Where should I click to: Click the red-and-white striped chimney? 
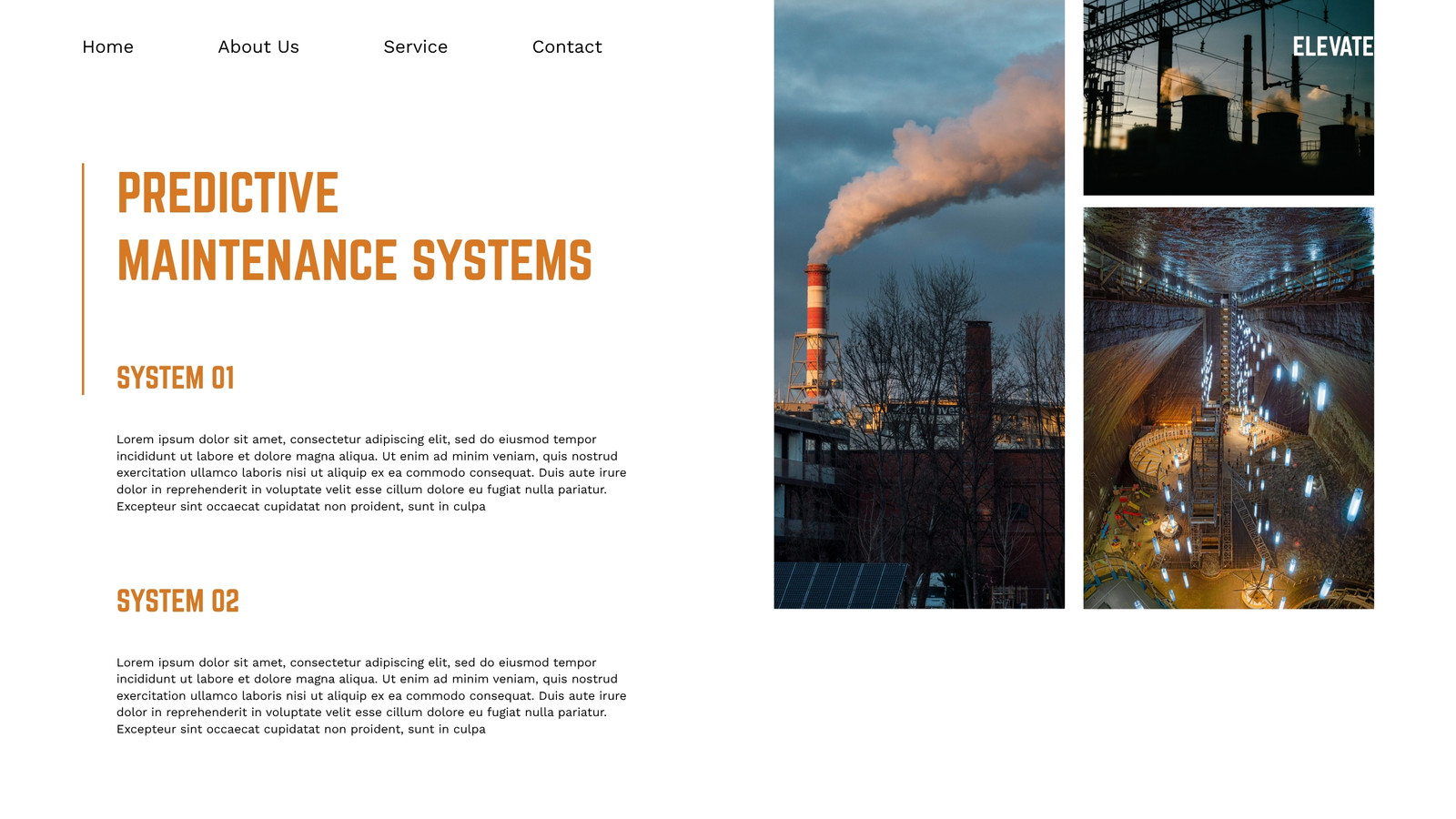(816, 328)
